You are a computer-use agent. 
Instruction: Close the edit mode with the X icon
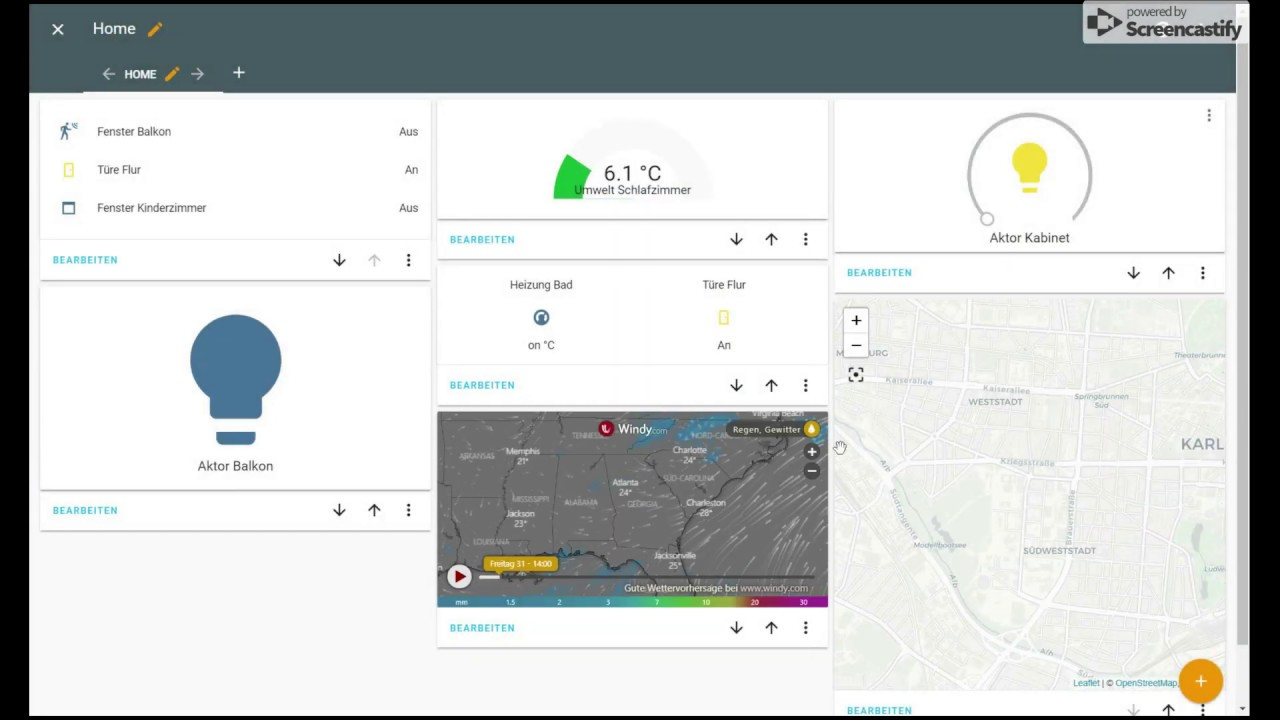(x=58, y=29)
